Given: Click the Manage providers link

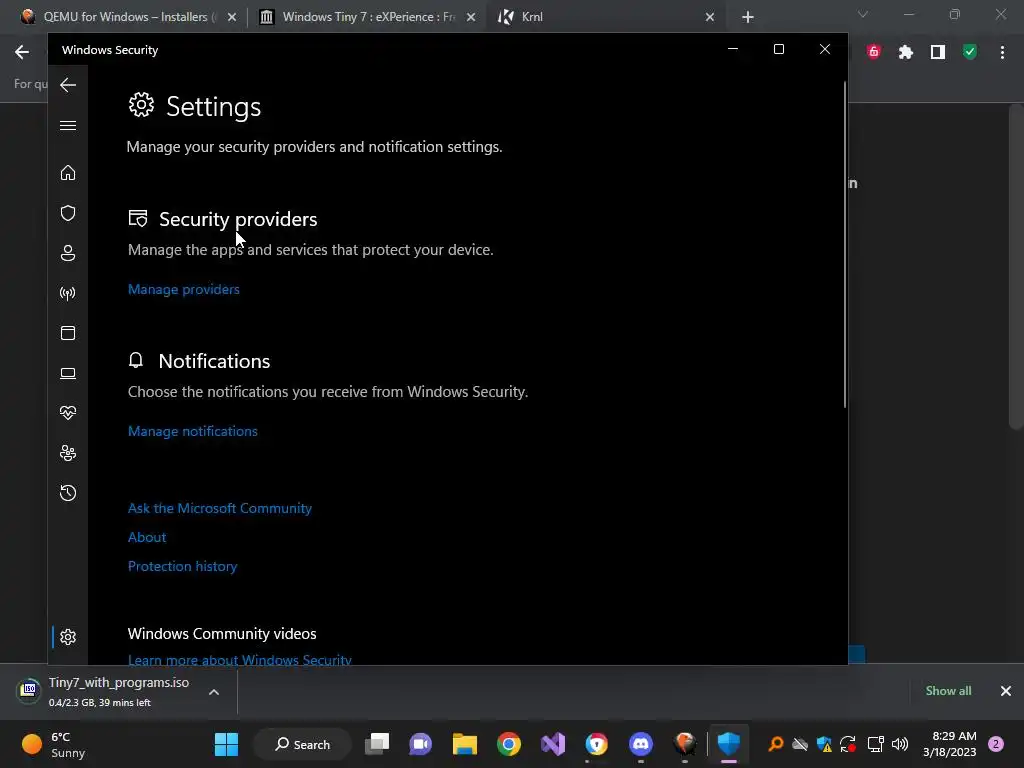Looking at the screenshot, I should [x=184, y=289].
